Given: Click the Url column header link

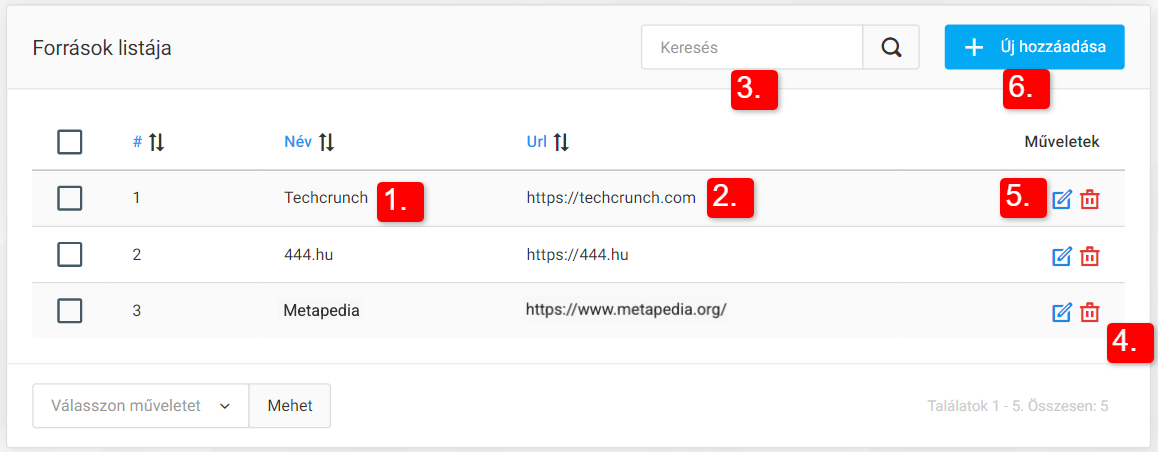Looking at the screenshot, I should (x=537, y=142).
